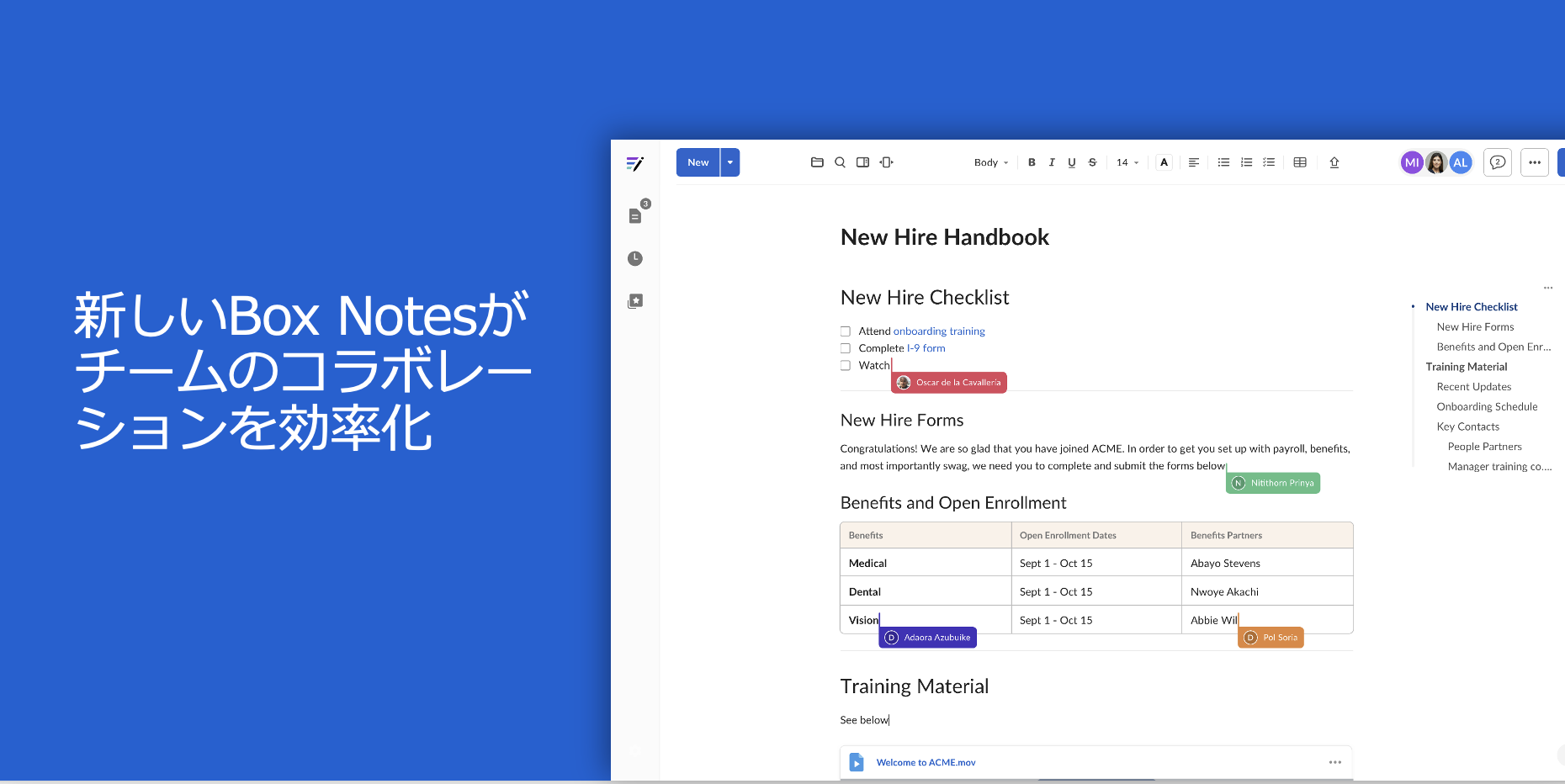The width and height of the screenshot is (1565, 784).
Task: Open the text color picker
Action: (x=1164, y=162)
